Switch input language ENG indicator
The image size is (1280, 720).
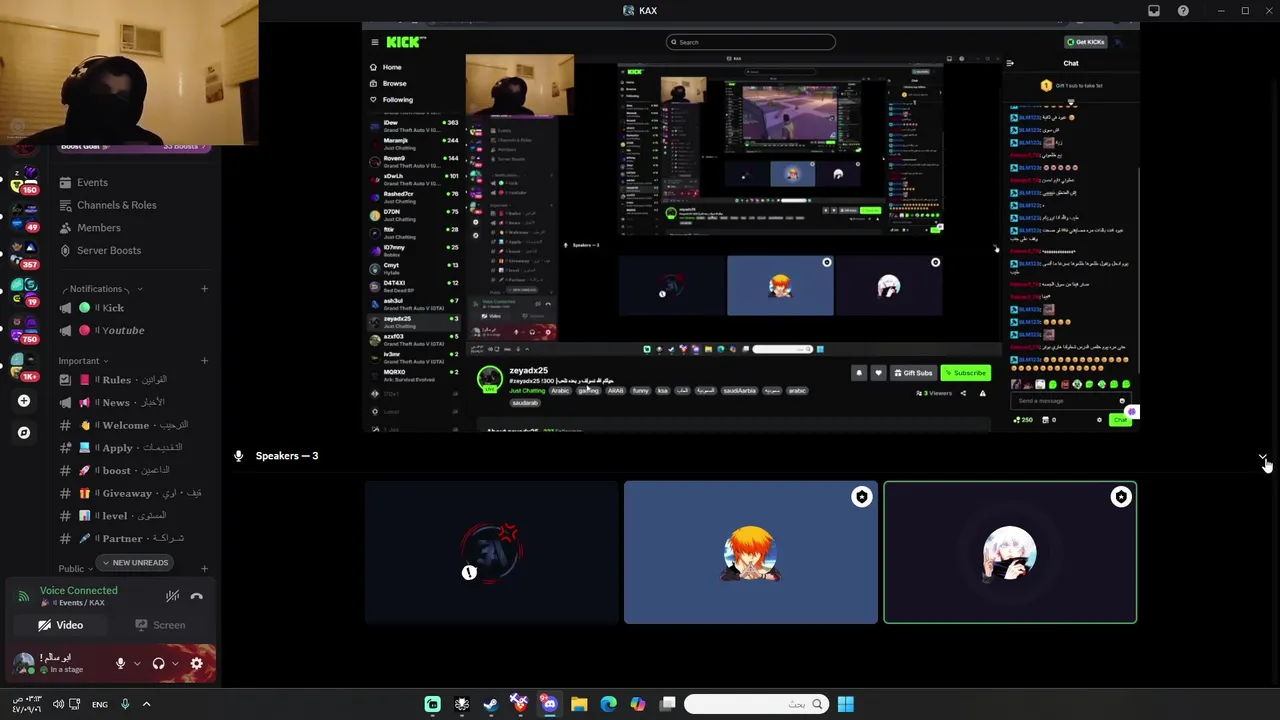pos(100,704)
